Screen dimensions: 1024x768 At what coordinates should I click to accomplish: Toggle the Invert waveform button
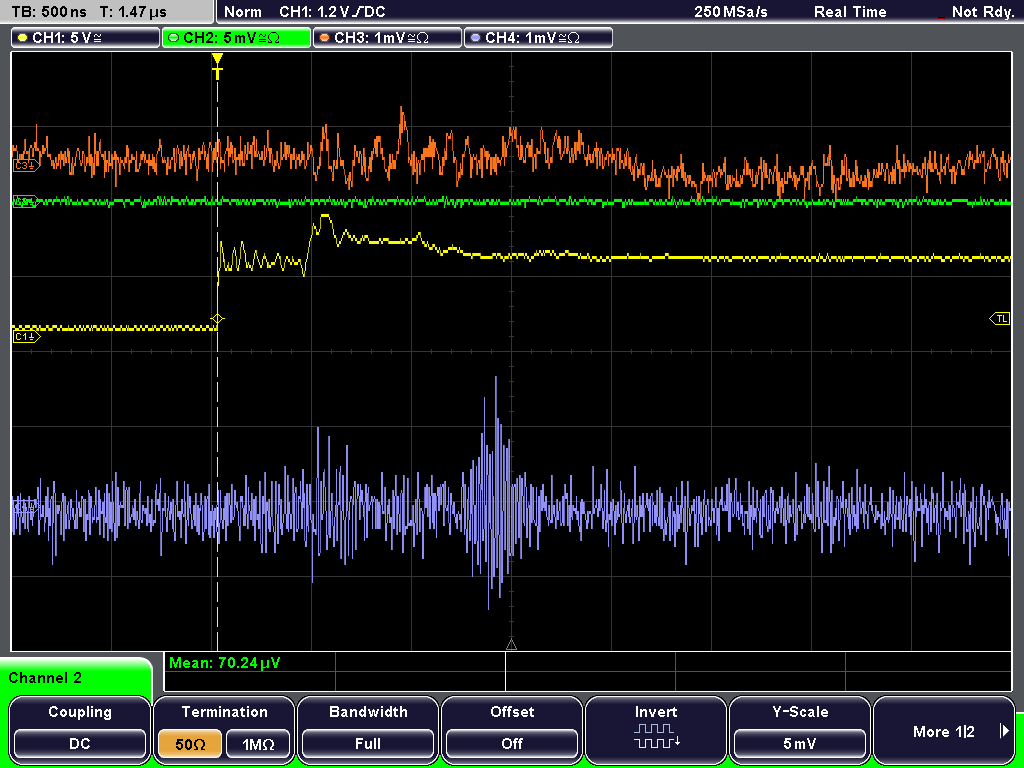coord(656,728)
